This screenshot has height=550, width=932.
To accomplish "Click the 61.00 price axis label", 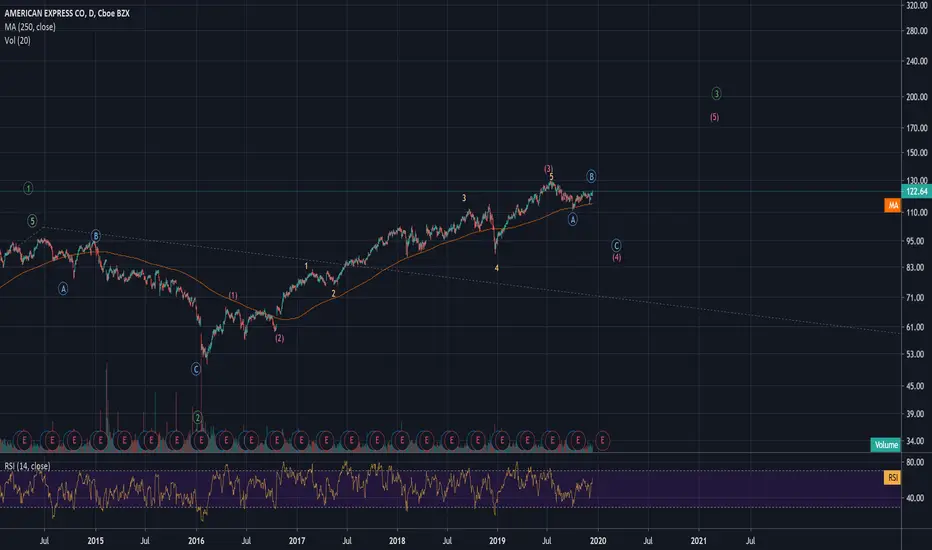I will pyautogui.click(x=915, y=327).
